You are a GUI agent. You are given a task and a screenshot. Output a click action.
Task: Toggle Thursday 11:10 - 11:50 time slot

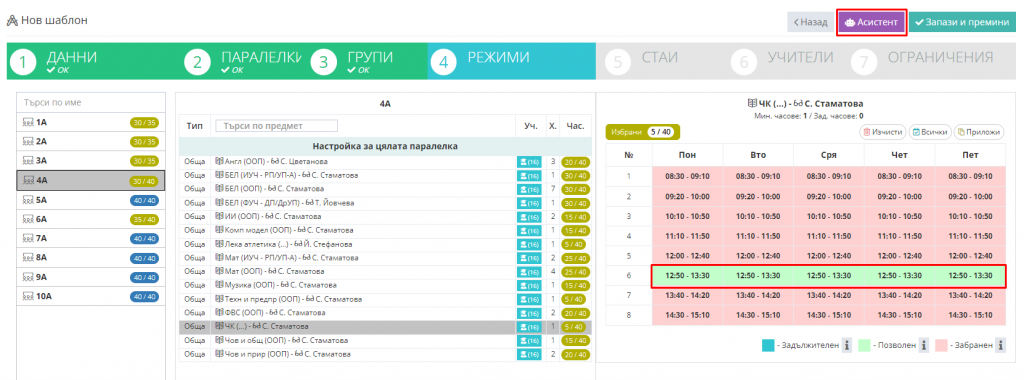(x=899, y=236)
